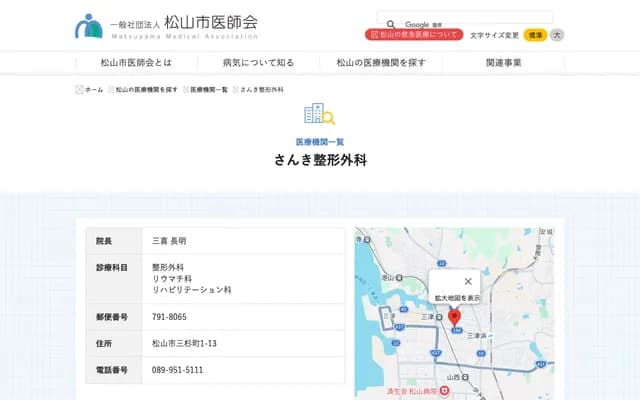Viewport: 640px width, 400px height.
Task: Open the 関連事業 menu
Action: click(503, 62)
